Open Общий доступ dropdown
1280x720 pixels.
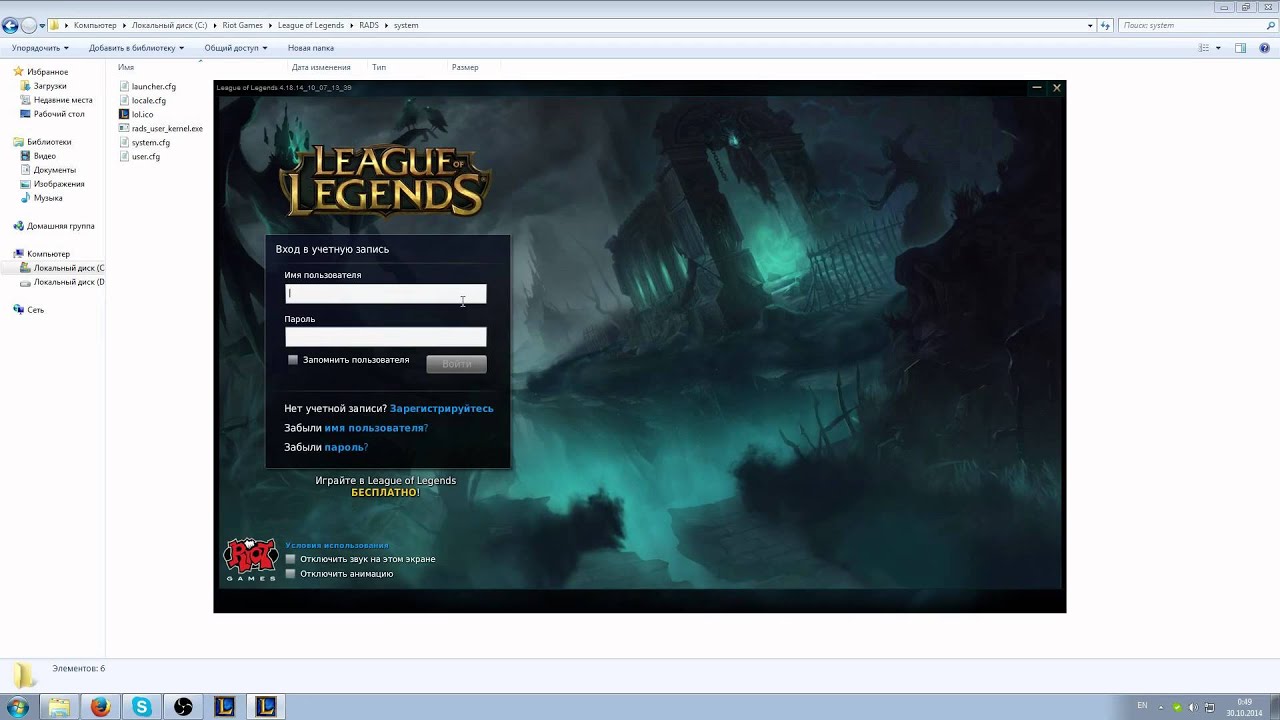(236, 48)
